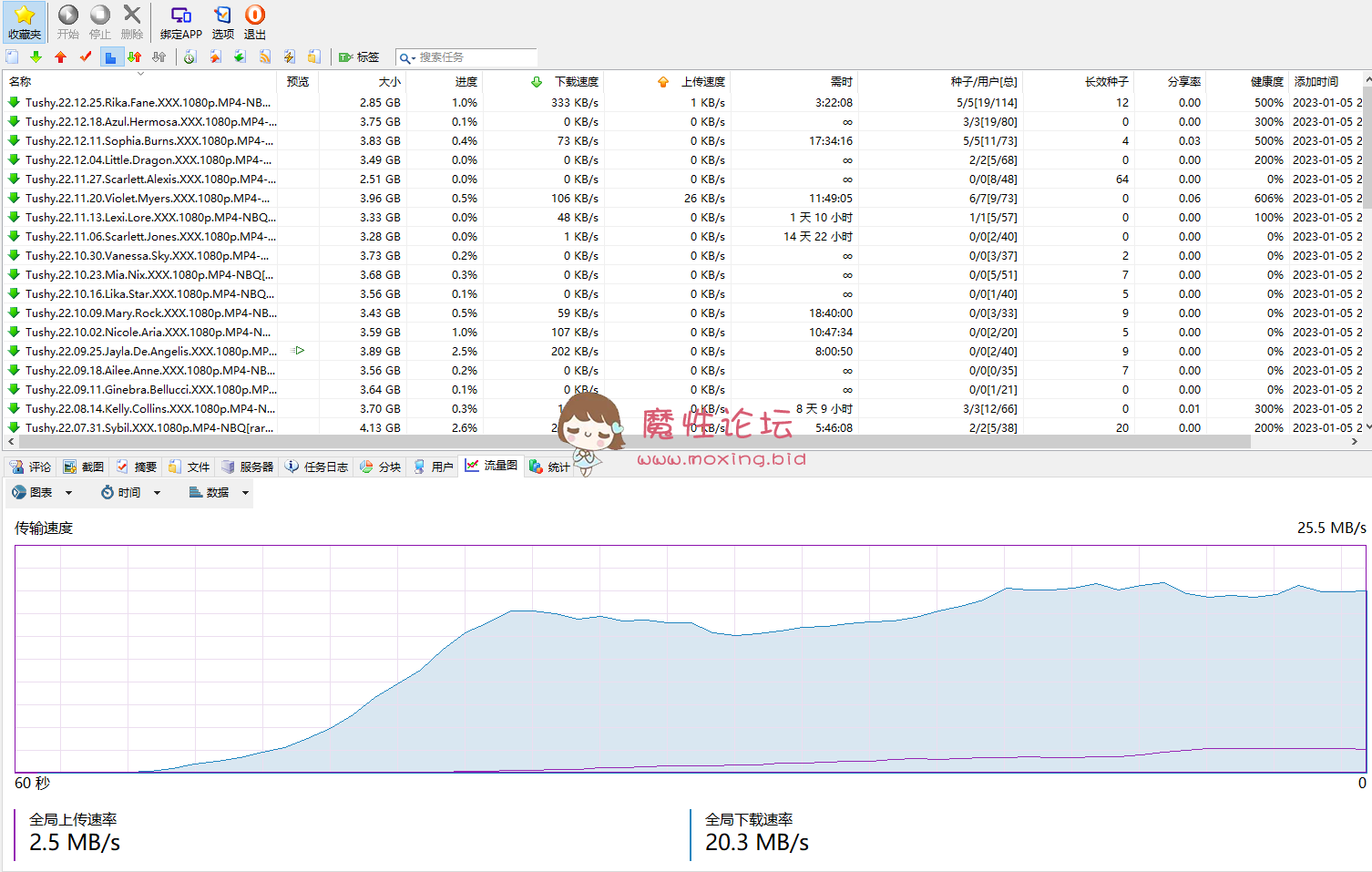Open the 绑定APP device binding icon
The image size is (1372, 872).
click(180, 16)
